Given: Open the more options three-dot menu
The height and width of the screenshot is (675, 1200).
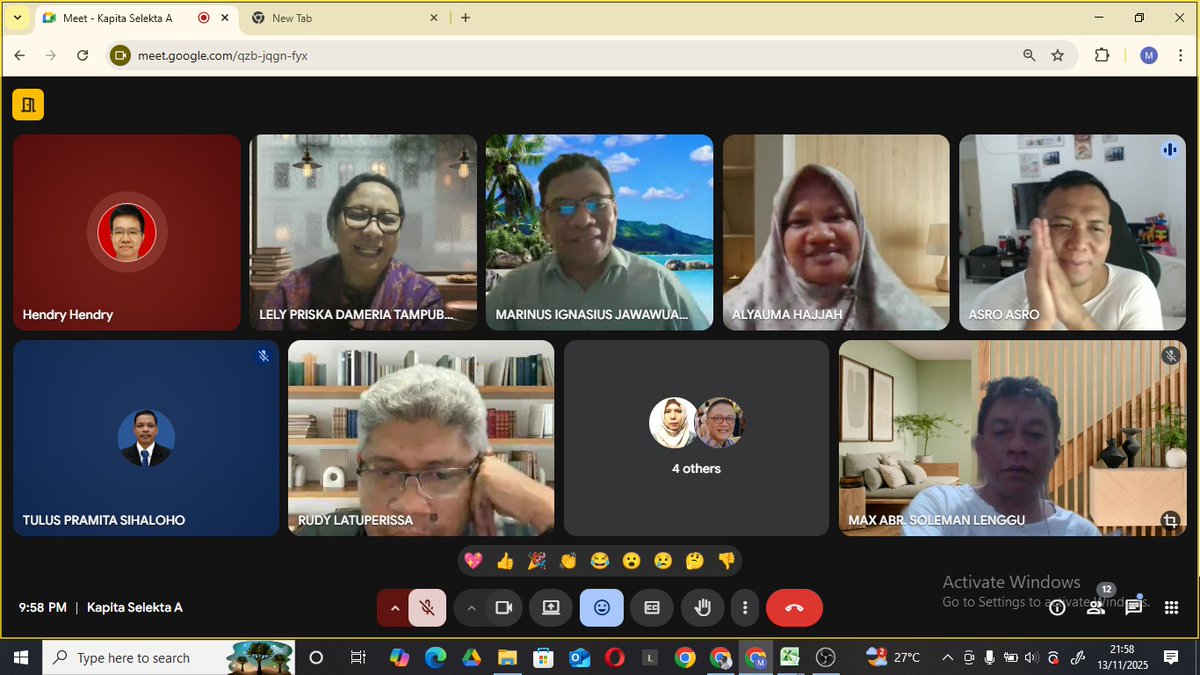Looking at the screenshot, I should (744, 607).
